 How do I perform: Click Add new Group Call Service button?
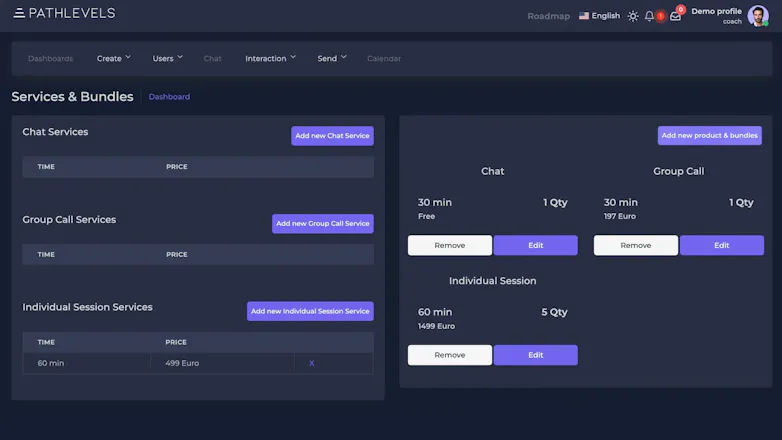pos(323,223)
